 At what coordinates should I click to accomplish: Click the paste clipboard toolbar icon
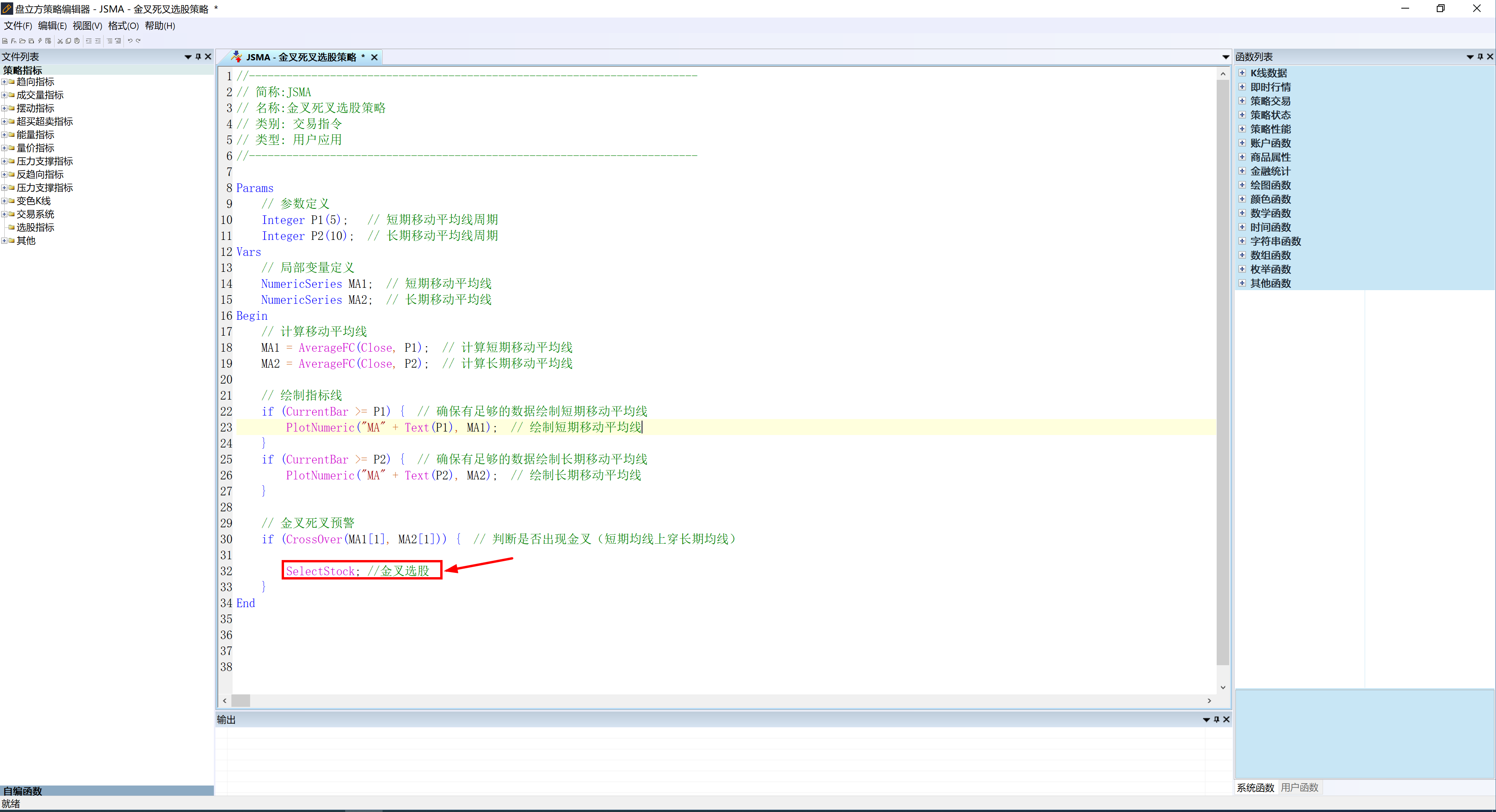(77, 41)
